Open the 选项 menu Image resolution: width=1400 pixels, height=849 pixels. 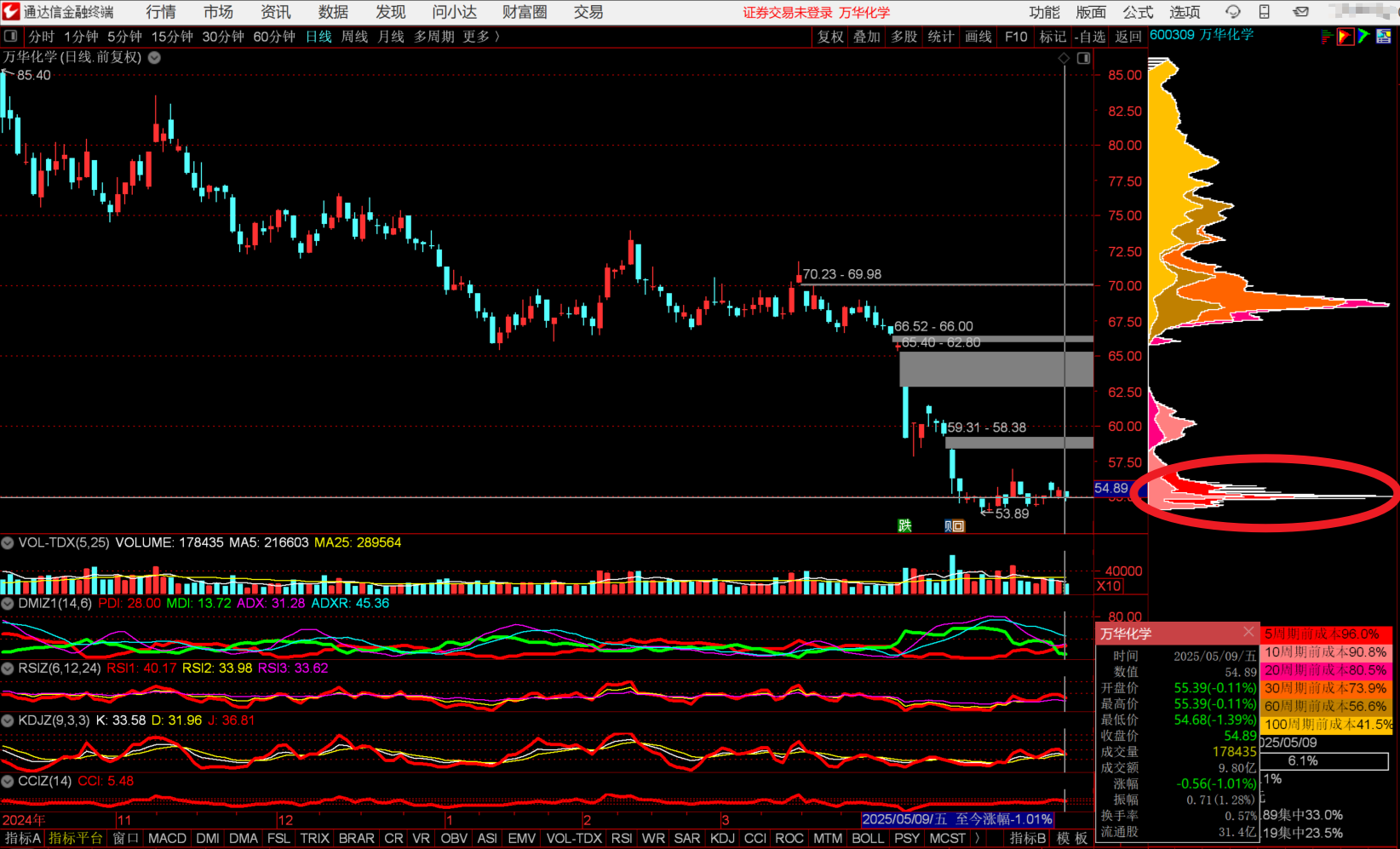coord(1185,12)
